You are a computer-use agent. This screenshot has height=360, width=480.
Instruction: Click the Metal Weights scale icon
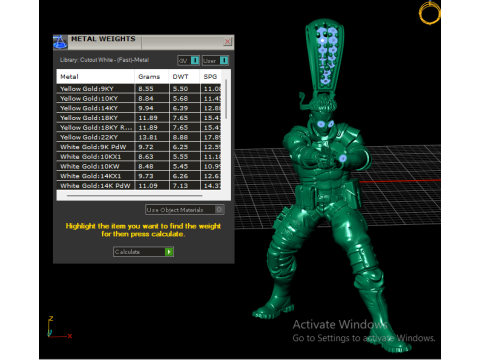pos(60,42)
